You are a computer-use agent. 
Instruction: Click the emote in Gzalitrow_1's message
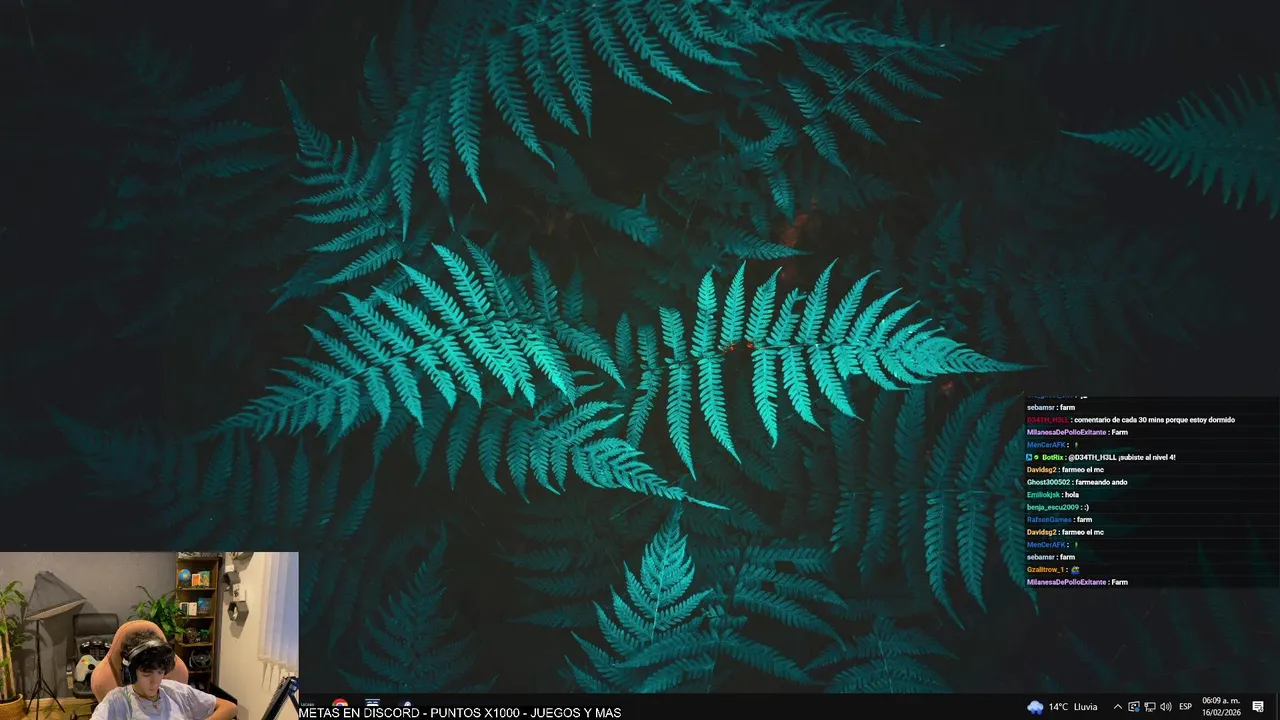click(1075, 570)
